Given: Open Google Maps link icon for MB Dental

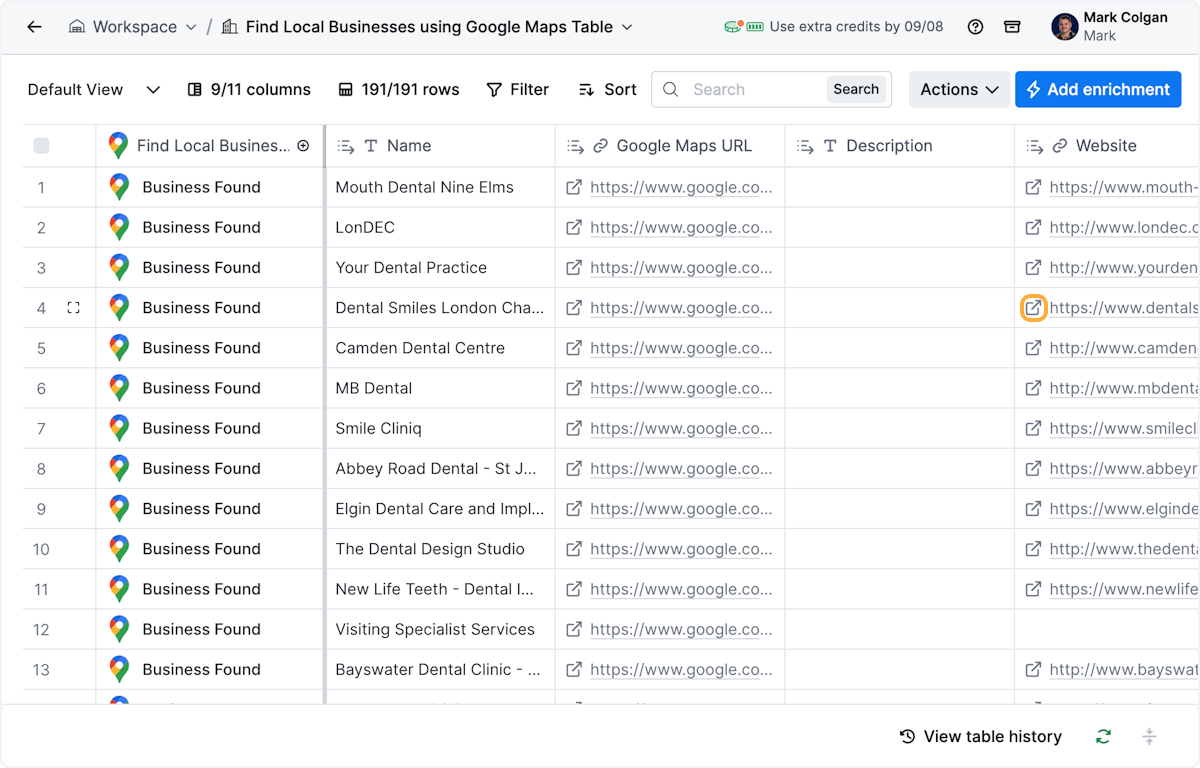Looking at the screenshot, I should (x=574, y=388).
